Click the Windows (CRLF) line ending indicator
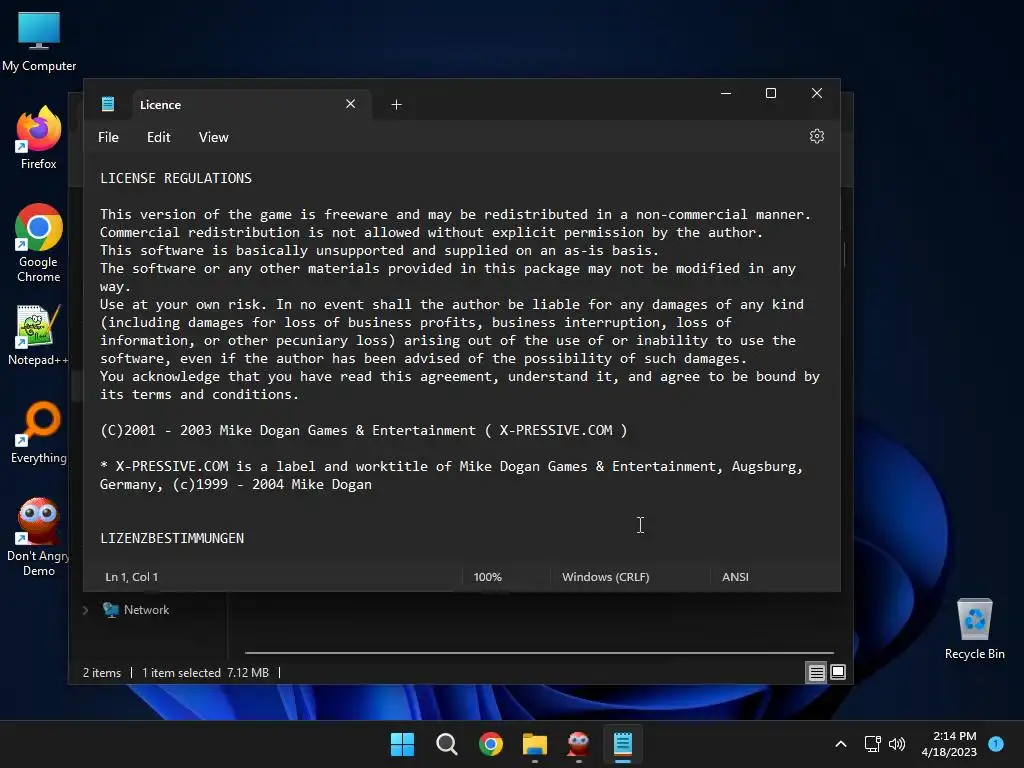 coord(605,577)
